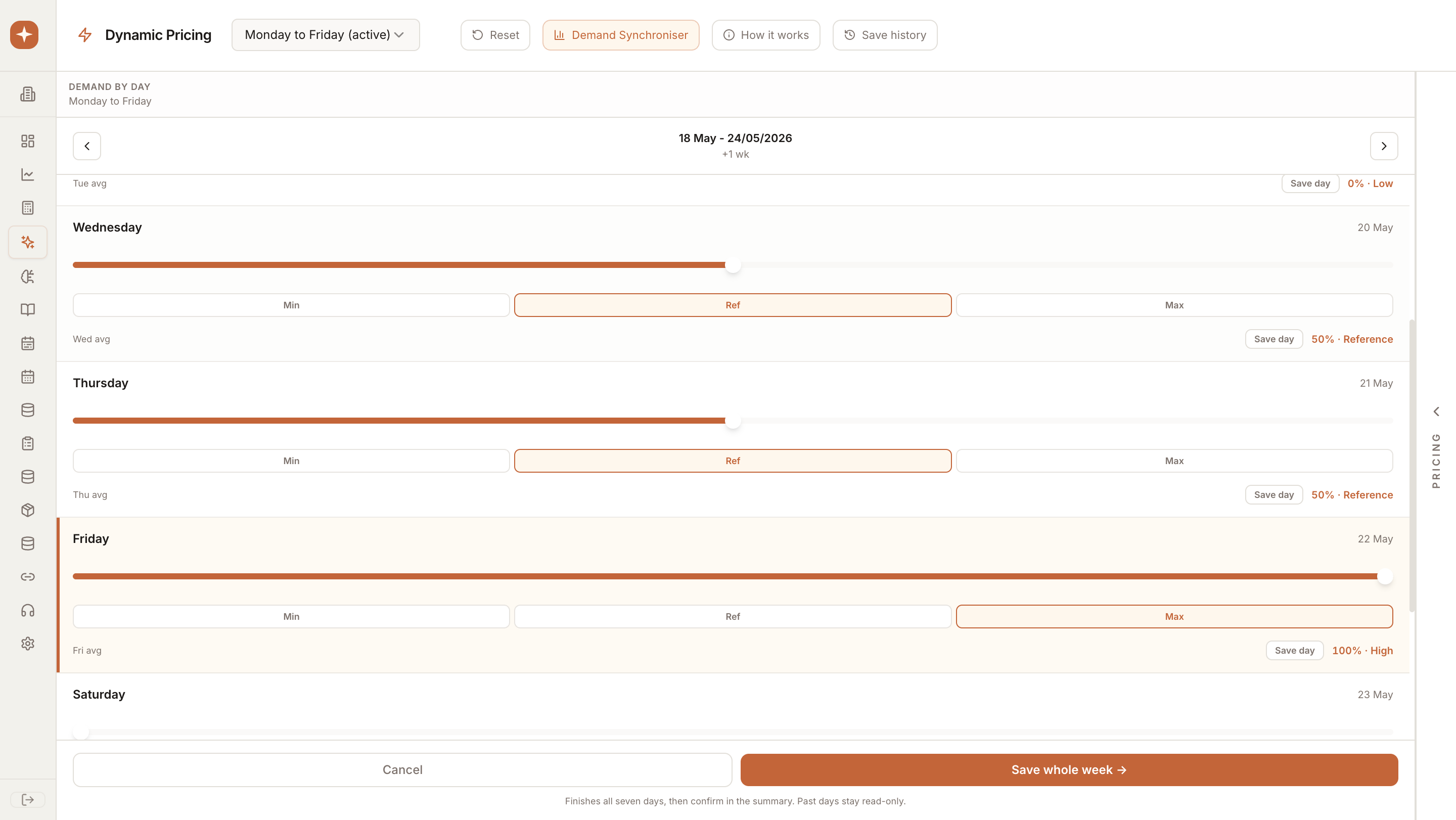Open the package box icon in sidebar

click(28, 510)
